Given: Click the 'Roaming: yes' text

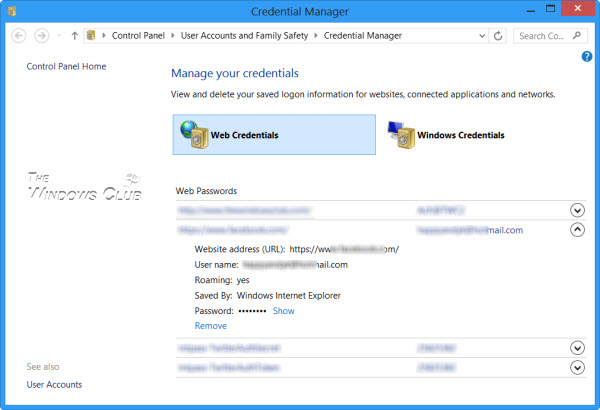Looking at the screenshot, I should coord(222,280).
